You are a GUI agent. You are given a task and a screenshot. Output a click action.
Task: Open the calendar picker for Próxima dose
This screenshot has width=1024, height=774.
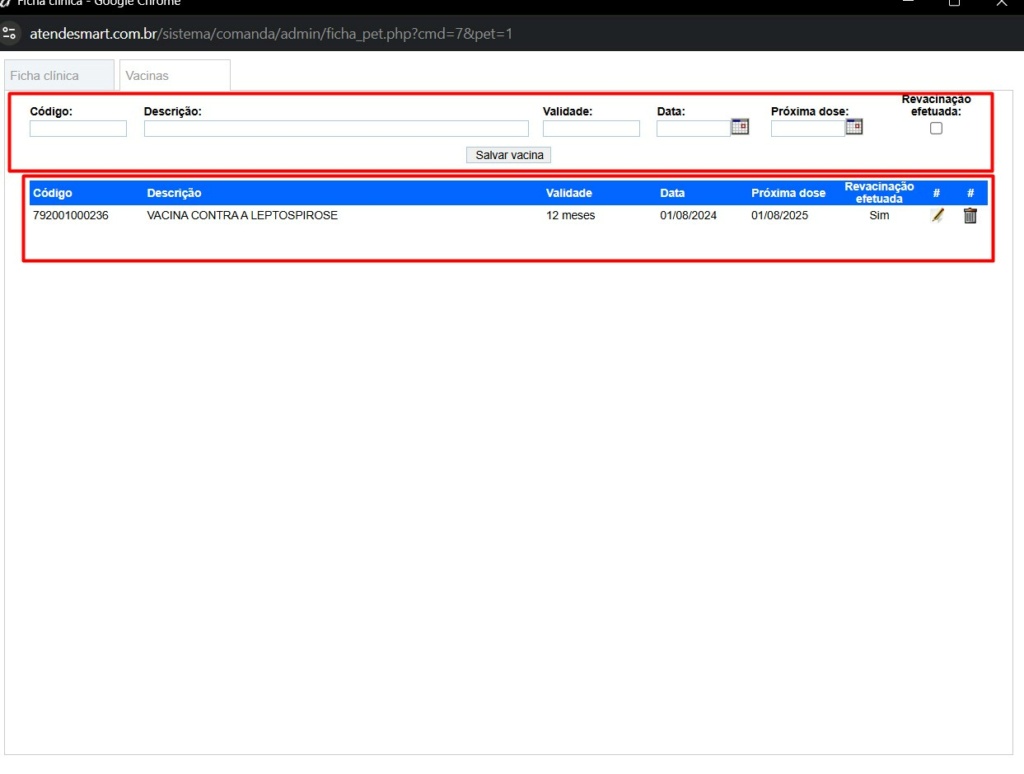(x=854, y=127)
